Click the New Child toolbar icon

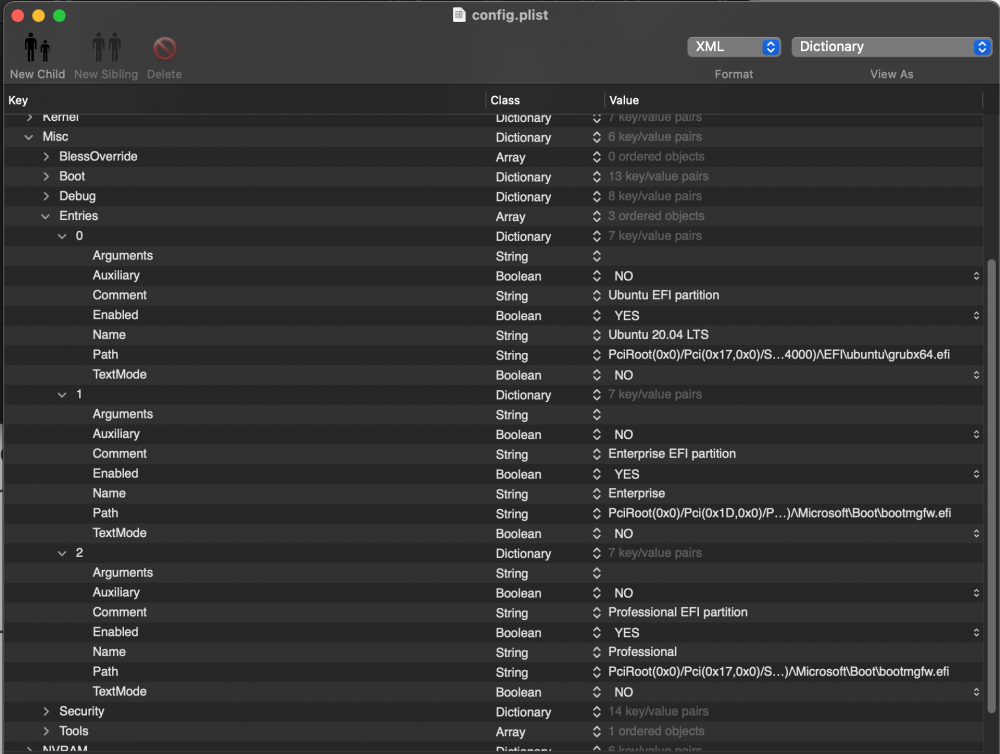(x=37, y=48)
